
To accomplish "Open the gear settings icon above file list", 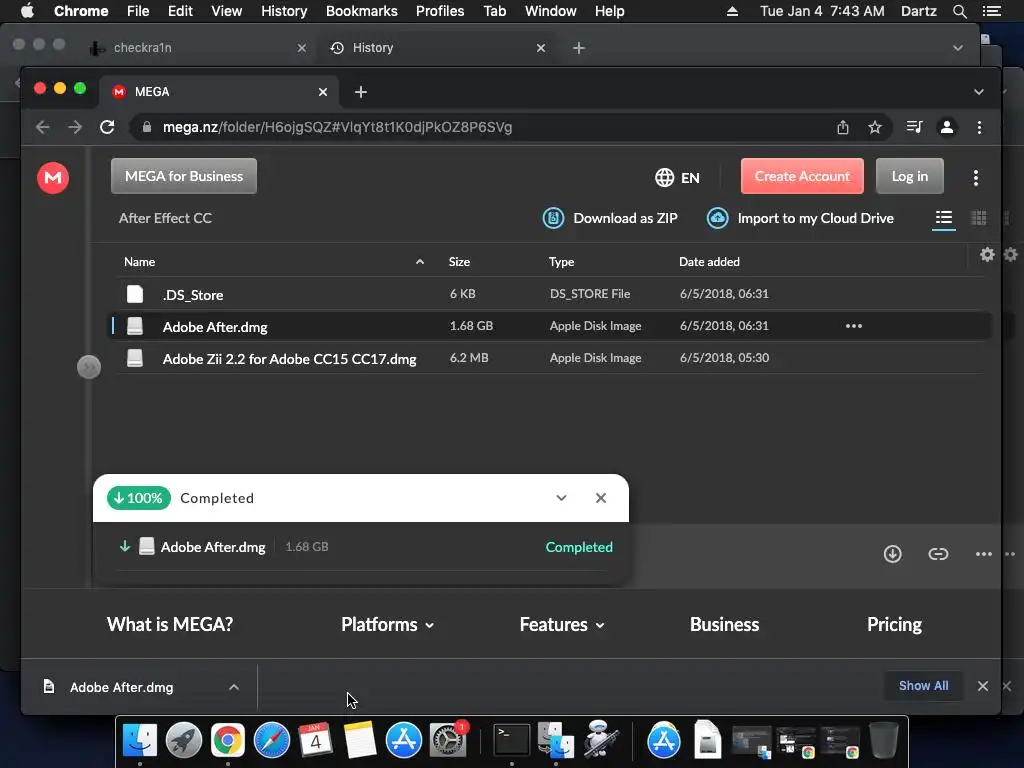I will pos(987,255).
